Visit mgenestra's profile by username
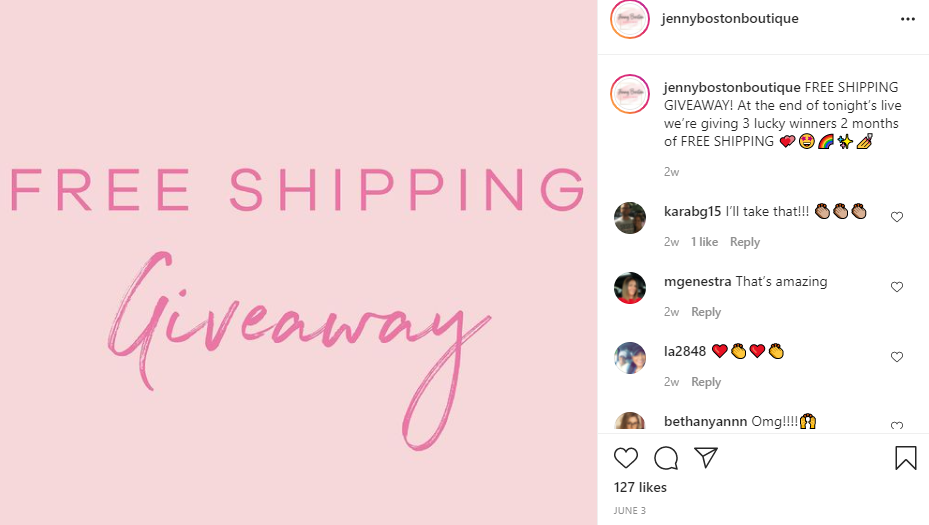 [x=697, y=281]
